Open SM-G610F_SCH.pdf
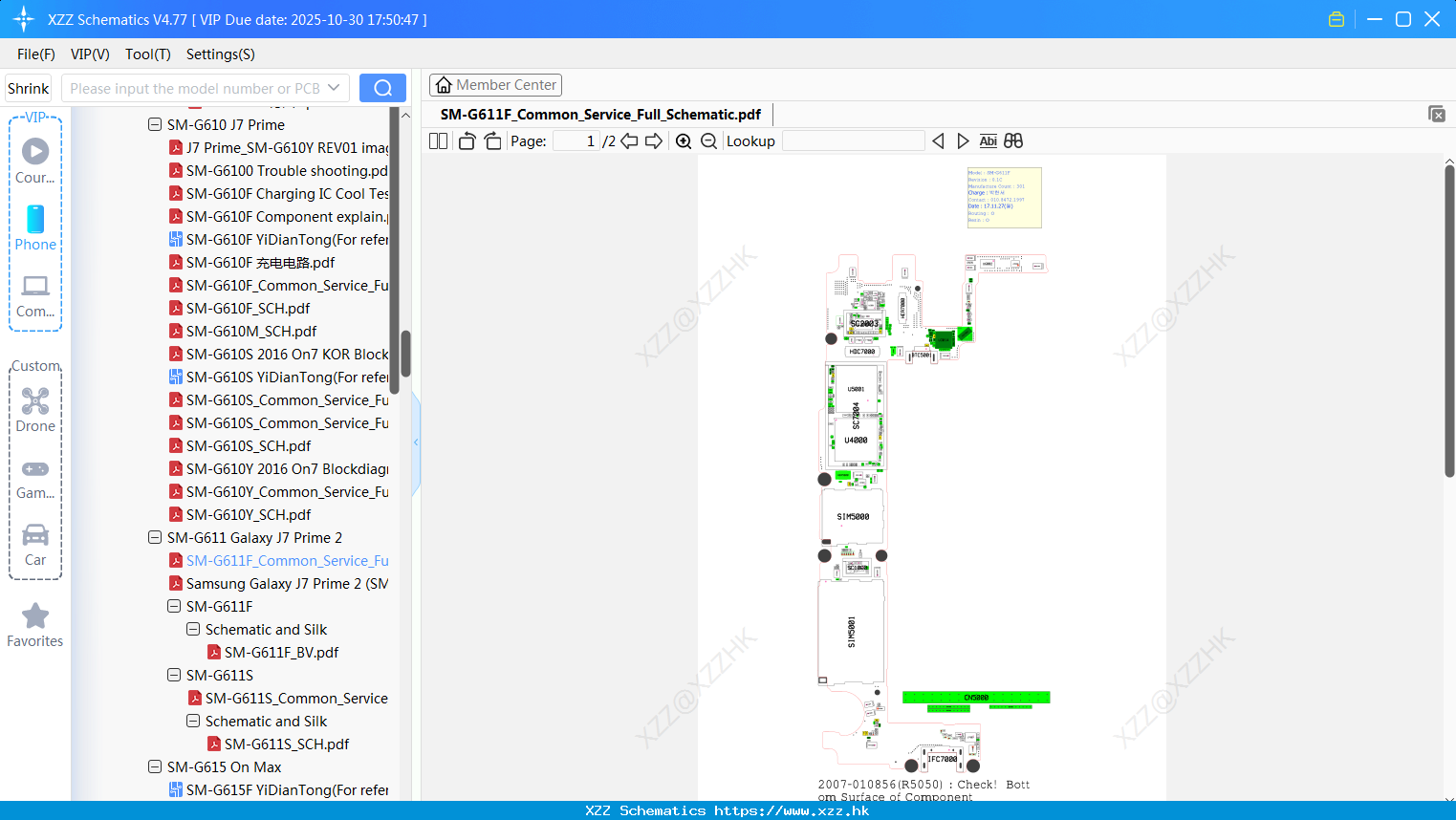The image size is (1456, 820). [x=240, y=308]
